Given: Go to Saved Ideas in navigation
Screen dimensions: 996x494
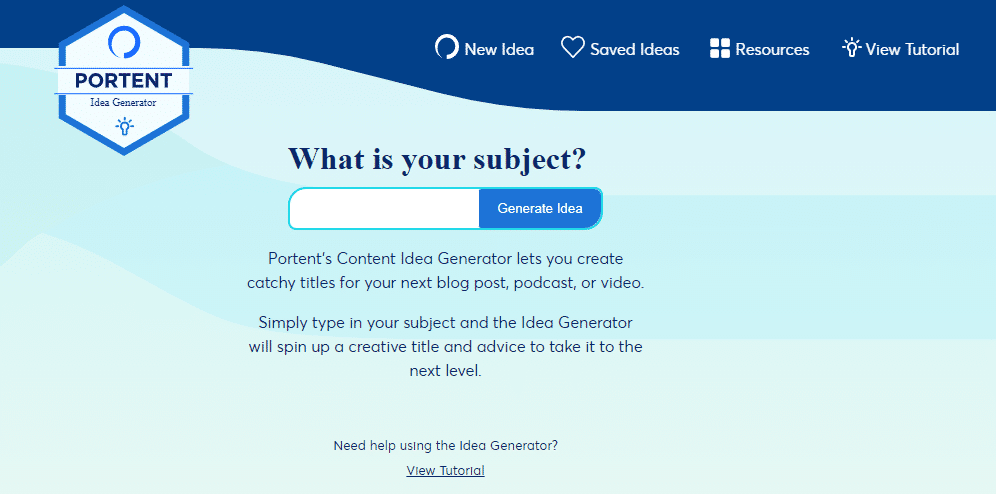Looking at the screenshot, I should tap(634, 49).
